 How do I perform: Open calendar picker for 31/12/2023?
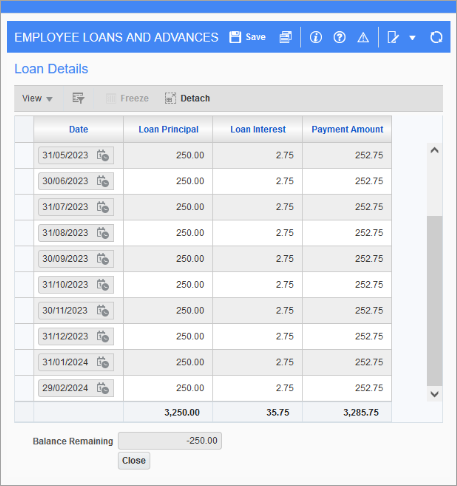click(103, 336)
